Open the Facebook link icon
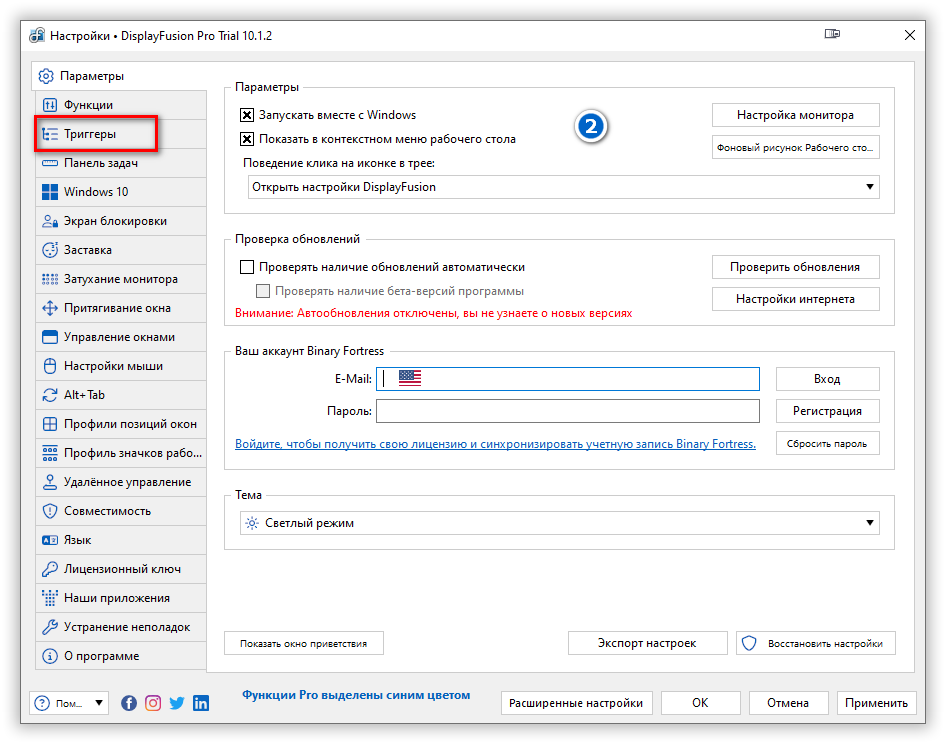 point(129,703)
